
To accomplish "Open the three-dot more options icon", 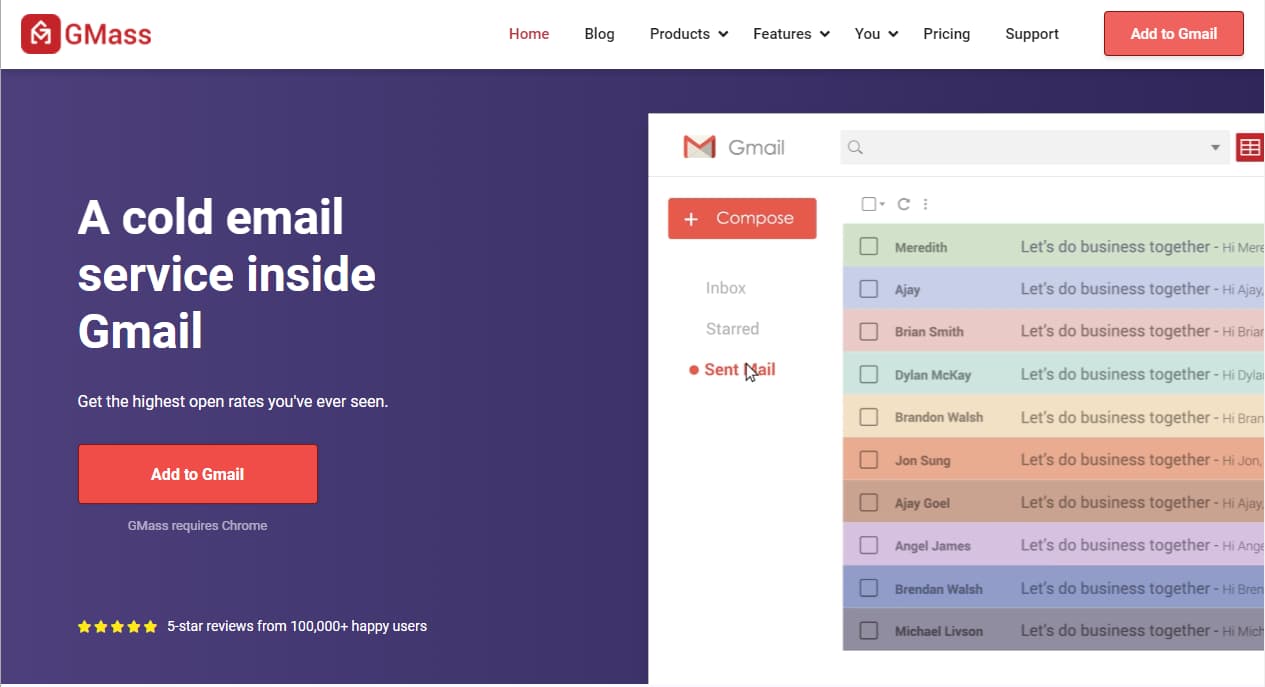I will coord(925,204).
